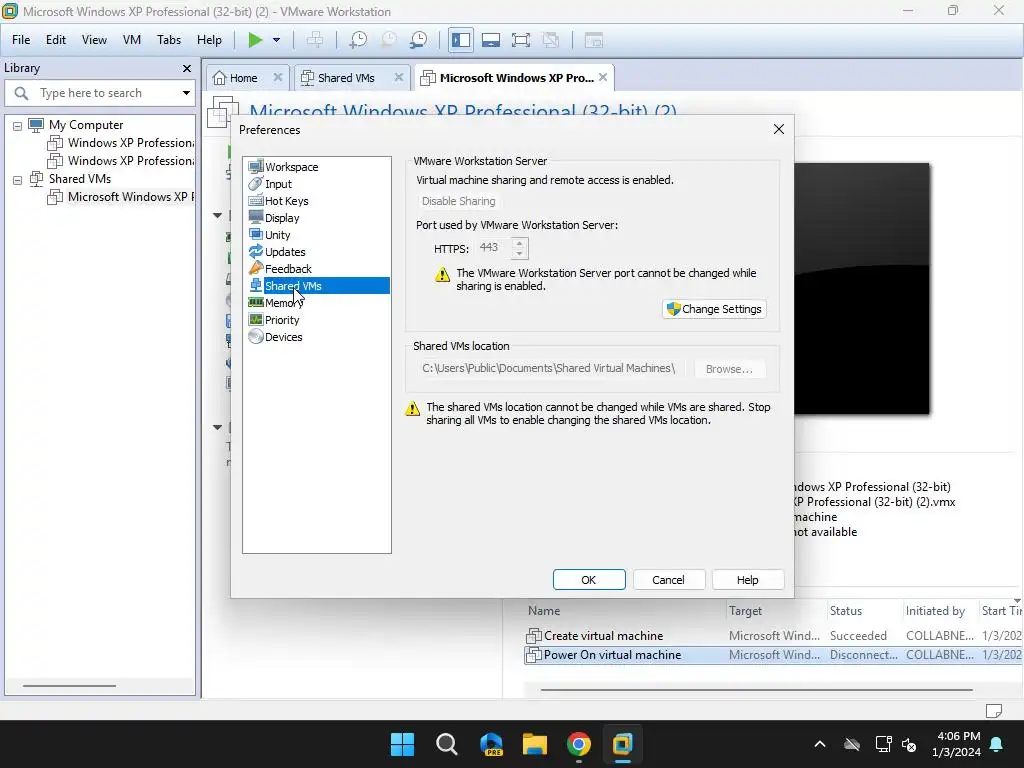Select Create virtual machine task row
The height and width of the screenshot is (768, 1024).
point(773,635)
